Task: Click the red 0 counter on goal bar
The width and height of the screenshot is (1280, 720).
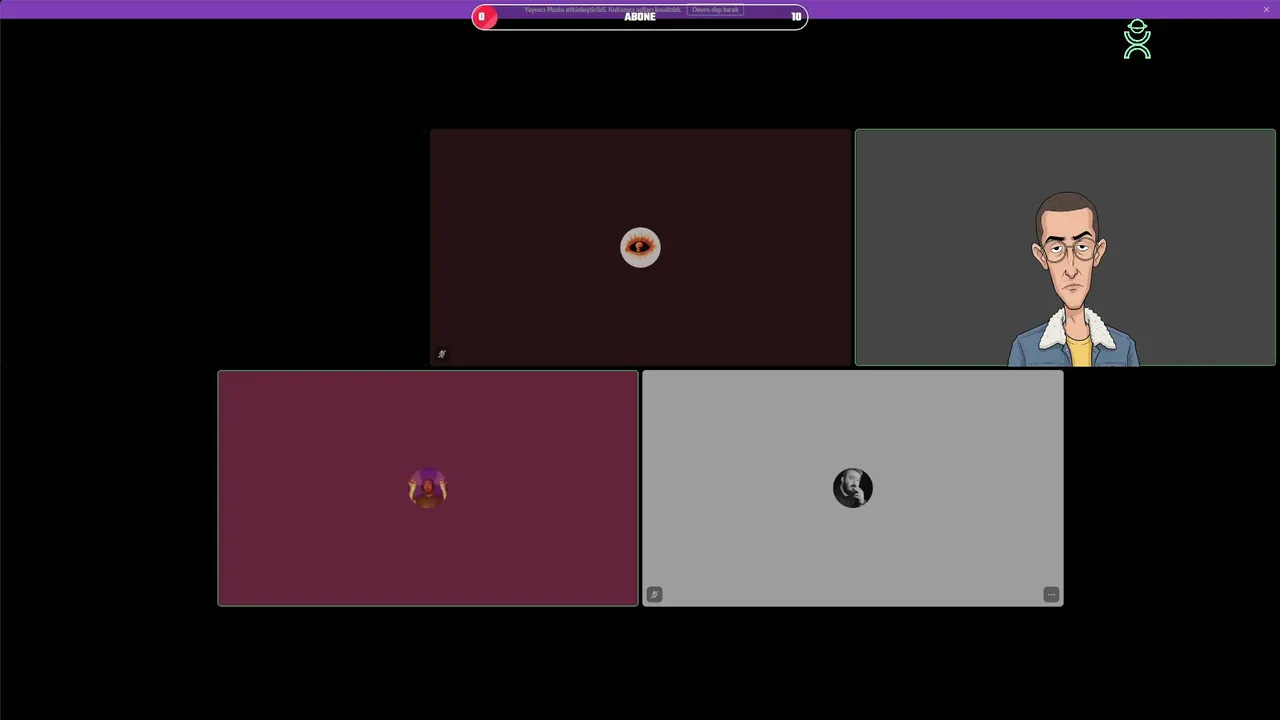Action: (x=484, y=17)
